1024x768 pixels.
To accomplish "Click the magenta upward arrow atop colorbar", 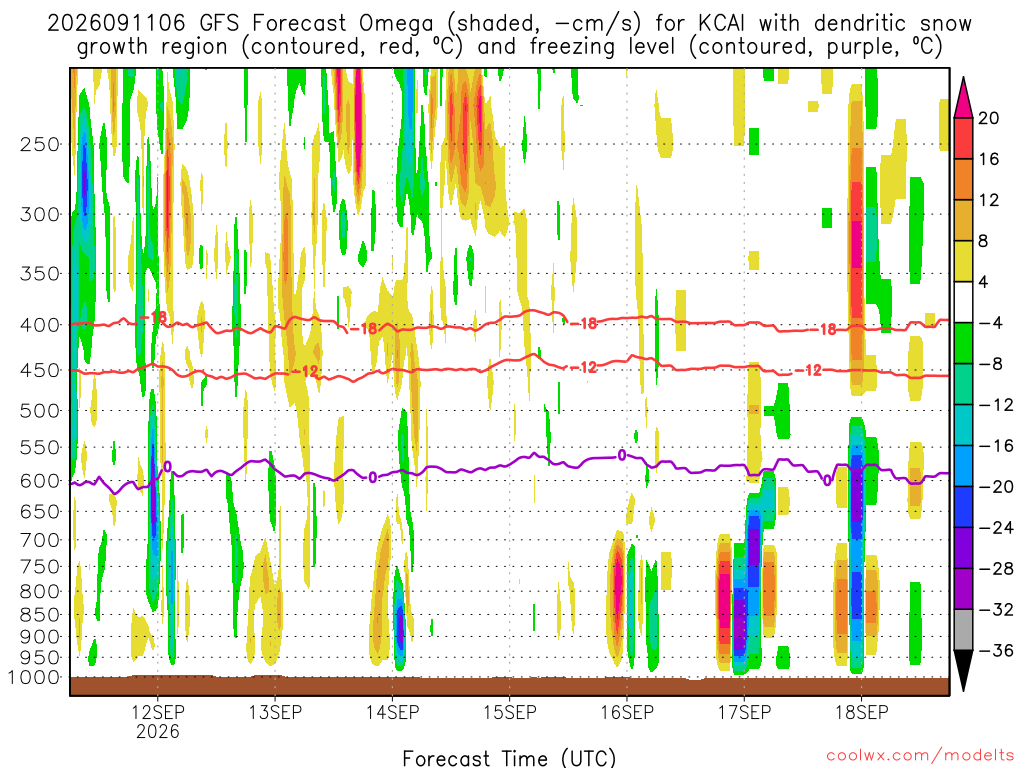I will point(963,97).
